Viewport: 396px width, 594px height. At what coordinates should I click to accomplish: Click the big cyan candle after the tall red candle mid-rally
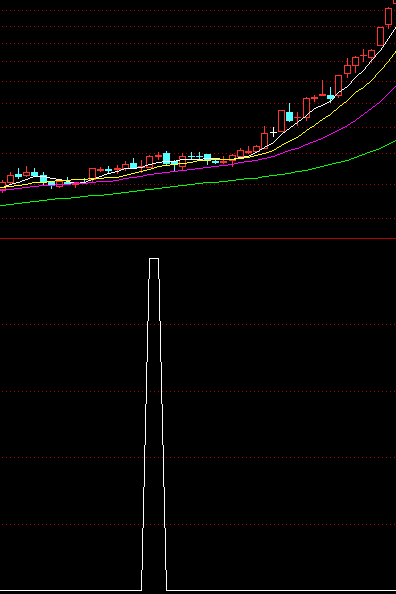pos(290,116)
